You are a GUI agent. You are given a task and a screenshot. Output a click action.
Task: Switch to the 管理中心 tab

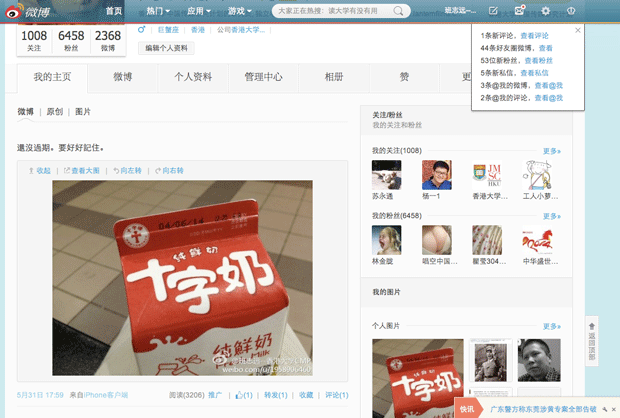(263, 77)
